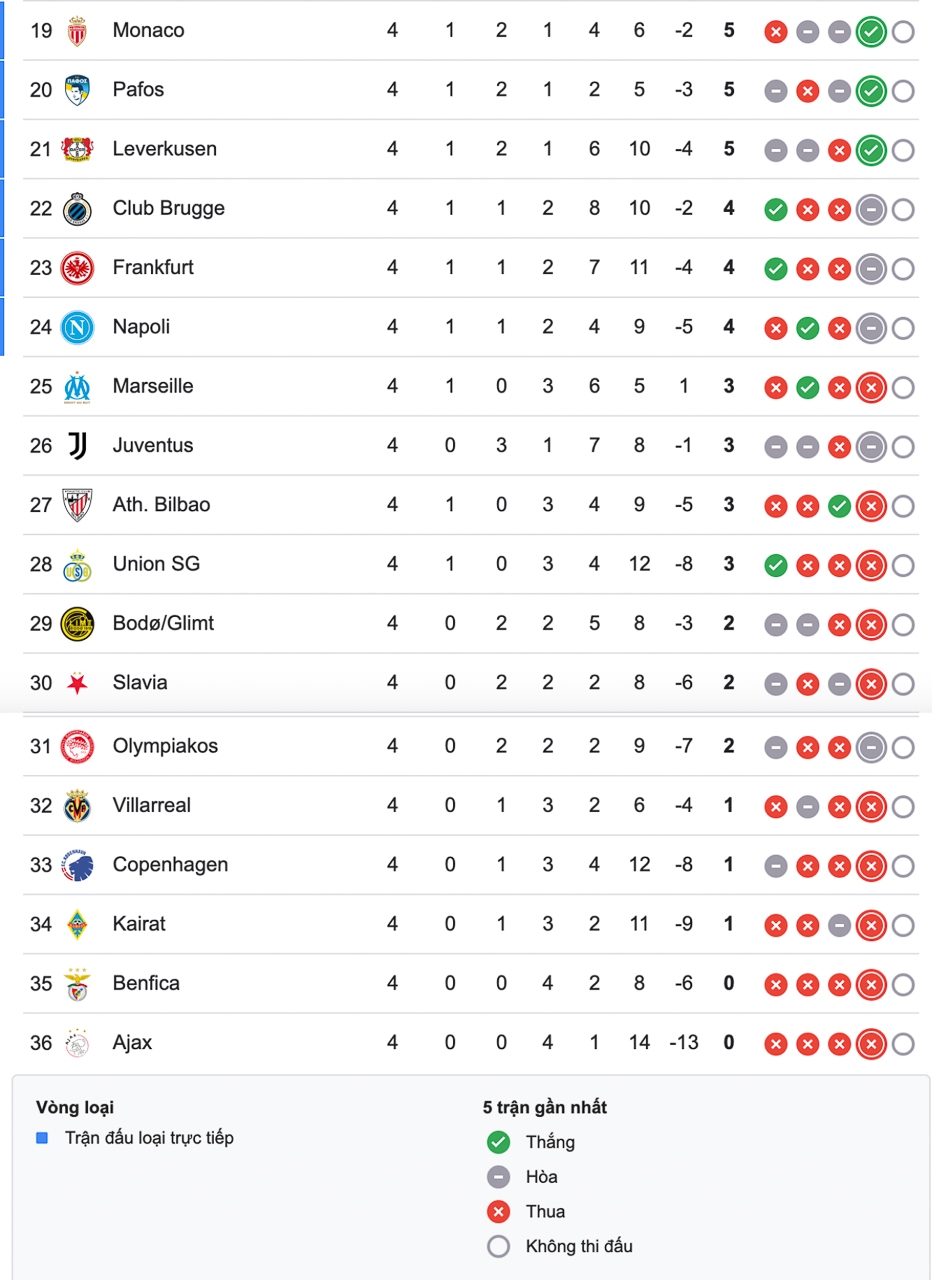Viewport: 932px width, 1280px height.
Task: Click the blue knockout stage legend square
Action: [x=42, y=1138]
